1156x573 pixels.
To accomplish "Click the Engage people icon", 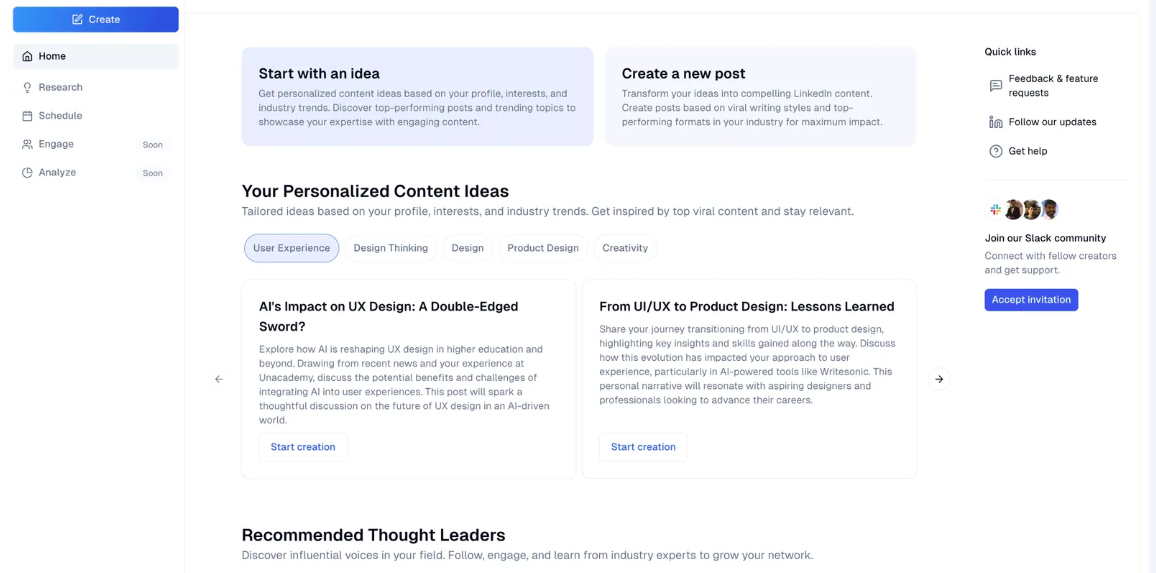I will (x=27, y=144).
